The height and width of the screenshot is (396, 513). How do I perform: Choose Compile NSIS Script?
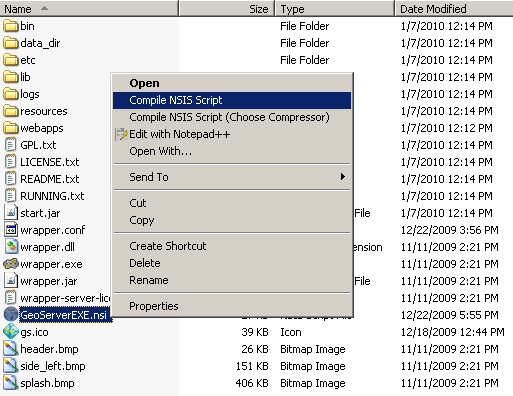point(232,100)
